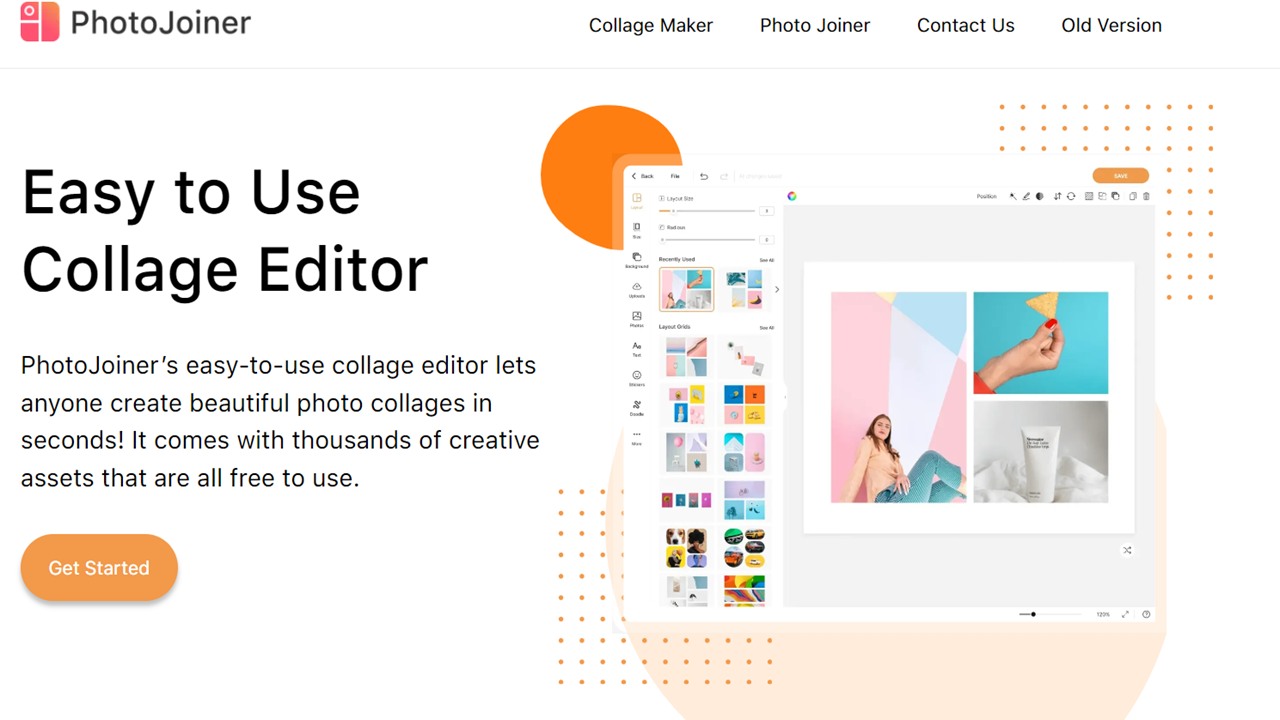The image size is (1280, 720).
Task: Select the Size icon in editor sidebar
Action: tap(637, 227)
